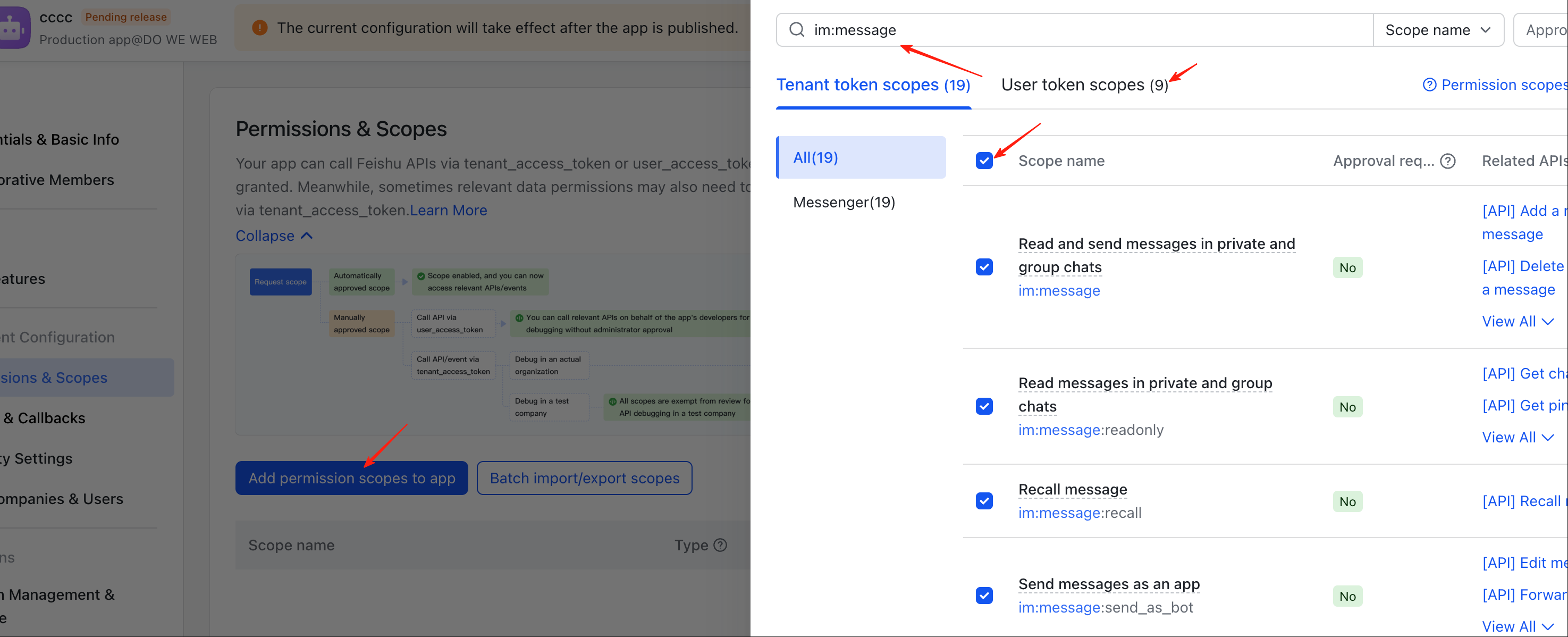Uncheck the Recall message scope
The image size is (1568, 637).
[984, 500]
